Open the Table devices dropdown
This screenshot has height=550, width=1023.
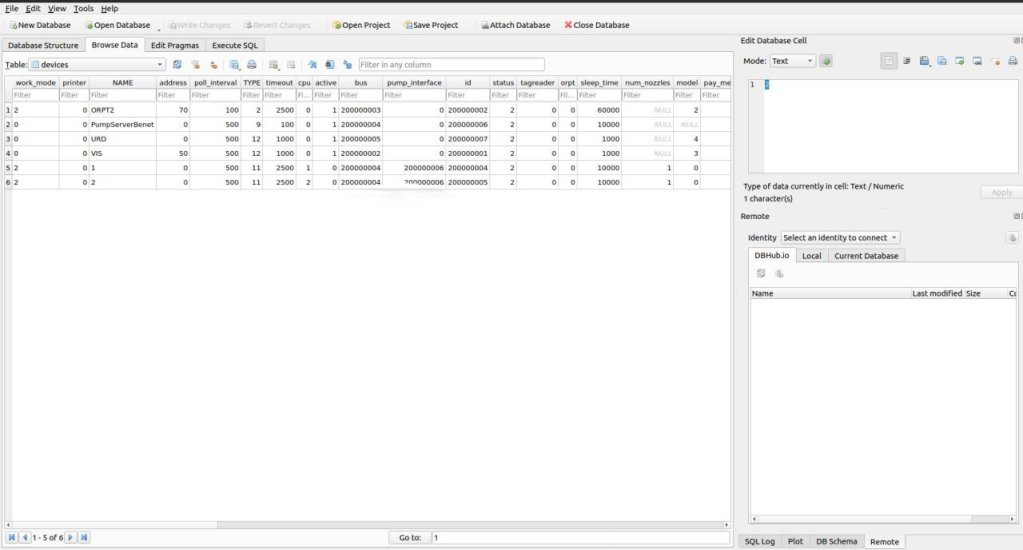tap(97, 65)
